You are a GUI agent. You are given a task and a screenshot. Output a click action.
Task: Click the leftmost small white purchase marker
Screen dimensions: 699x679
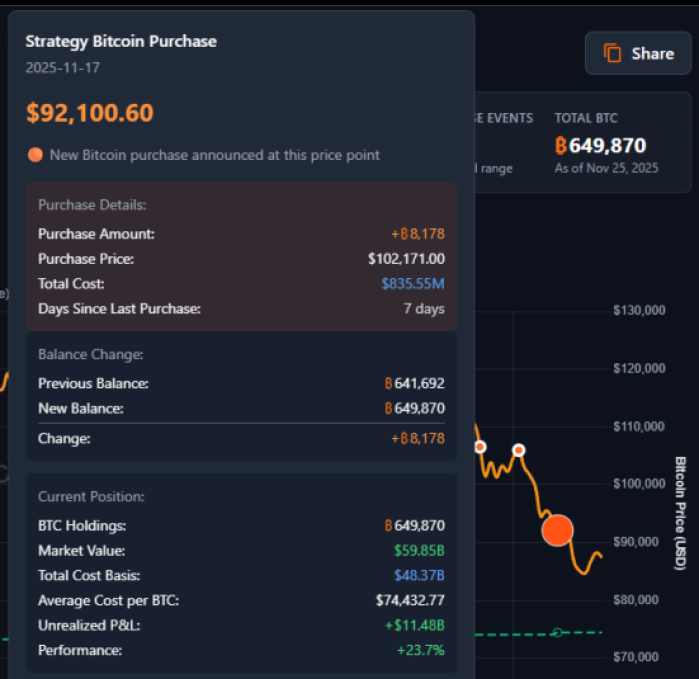(480, 446)
